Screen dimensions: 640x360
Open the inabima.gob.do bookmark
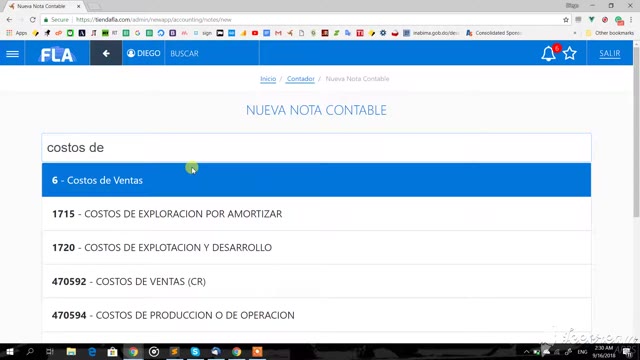(x=431, y=33)
